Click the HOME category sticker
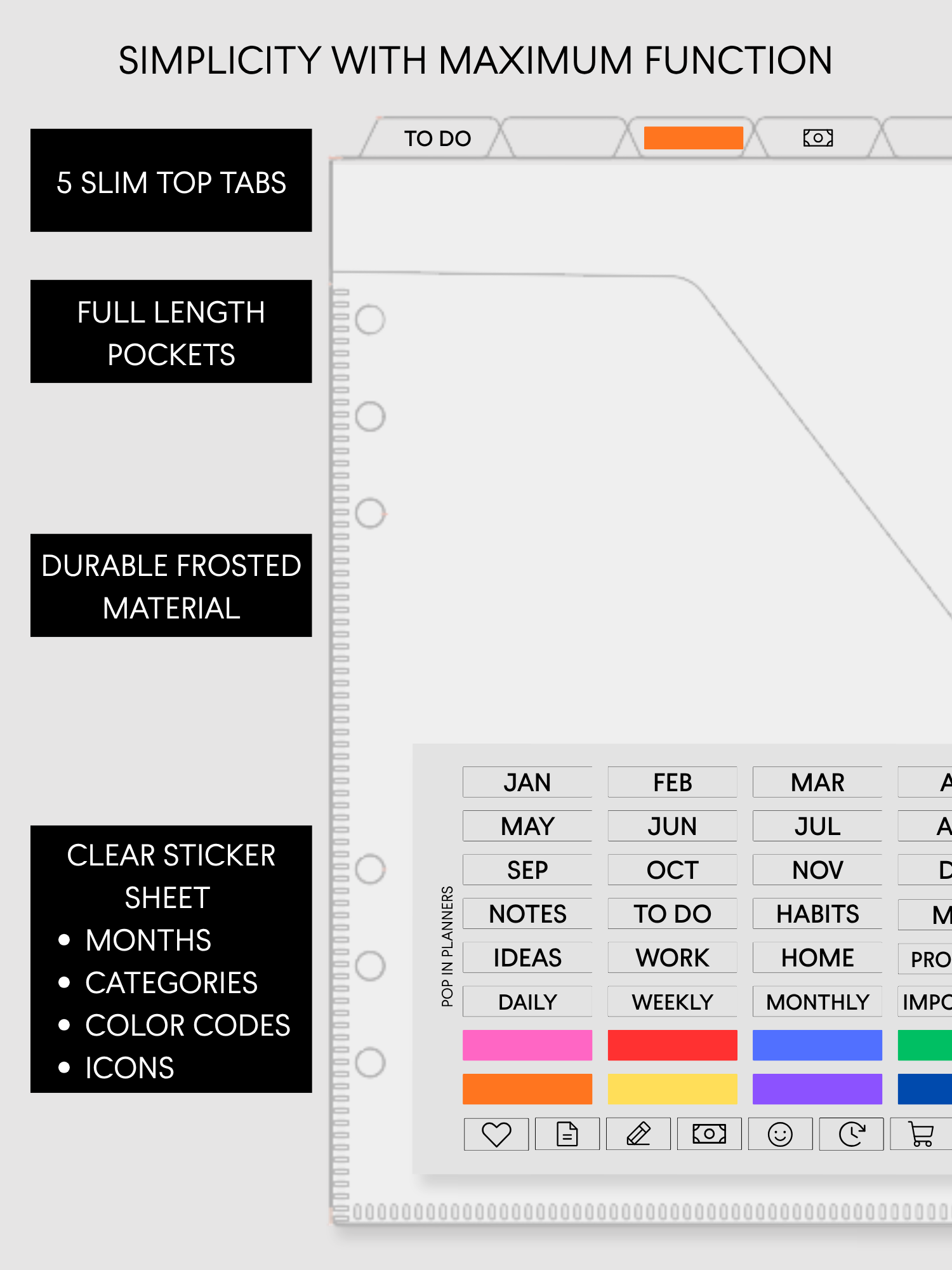952x1270 pixels. [x=817, y=958]
